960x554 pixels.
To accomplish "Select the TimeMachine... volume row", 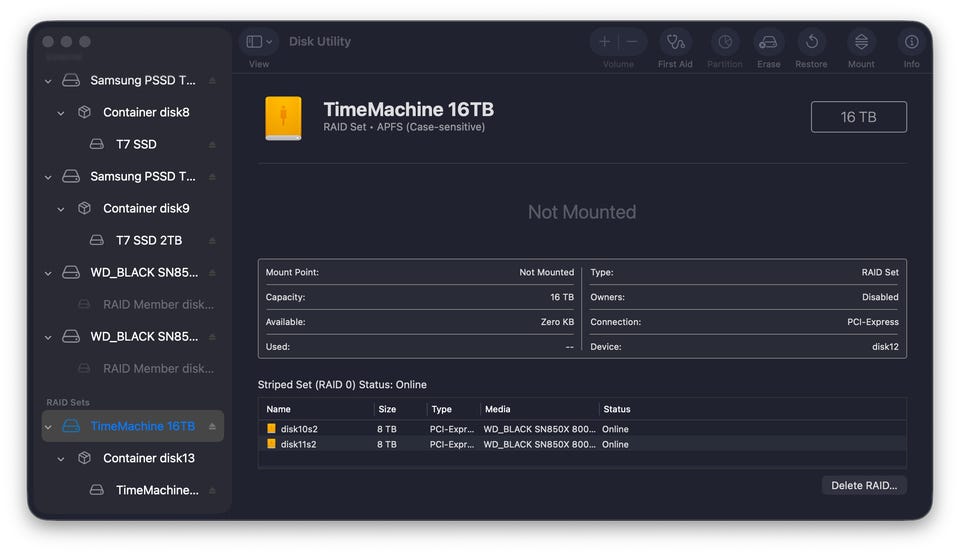I will pos(132,490).
